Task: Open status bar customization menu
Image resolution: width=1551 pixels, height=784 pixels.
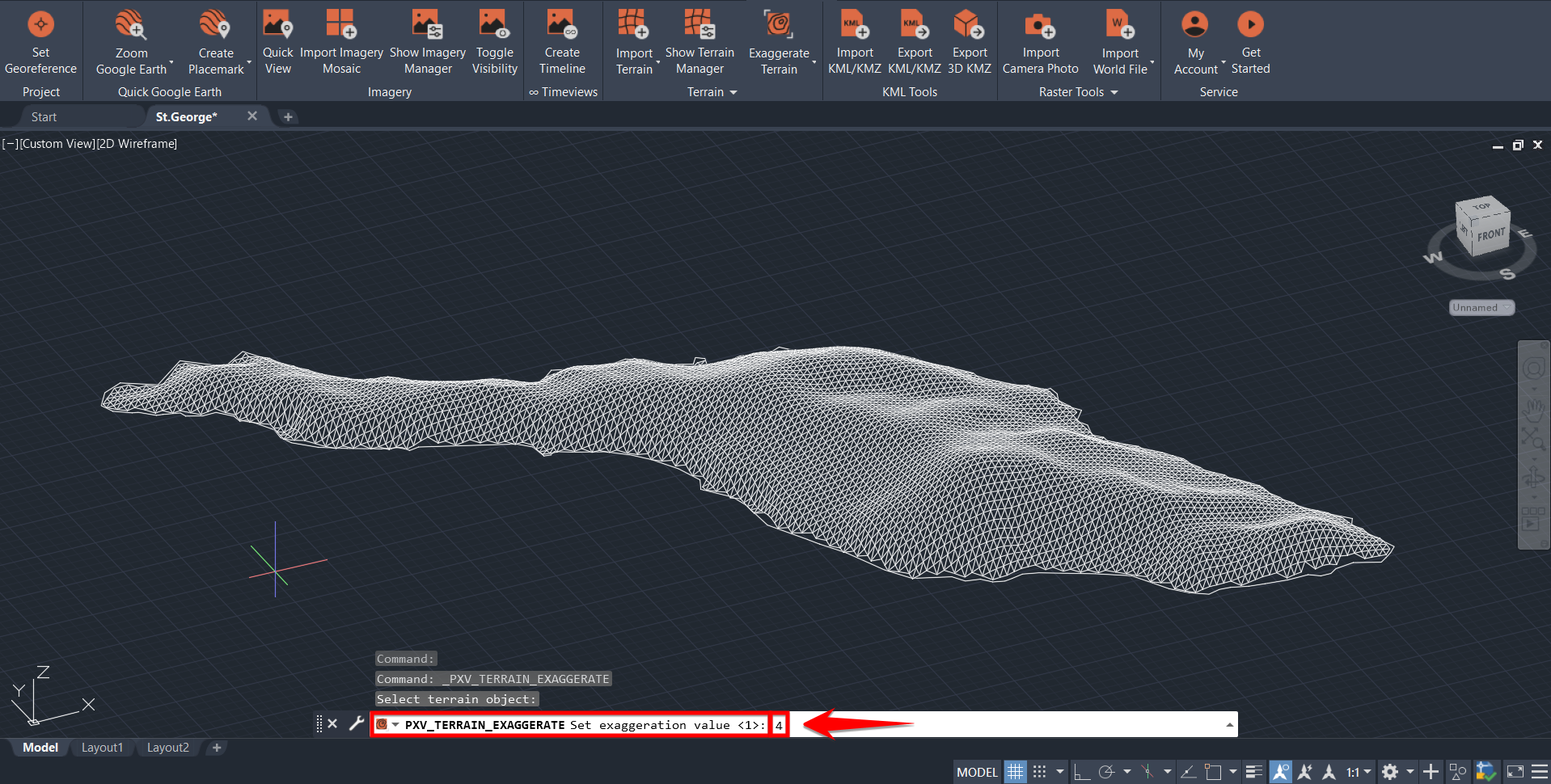Action: coord(1540,772)
